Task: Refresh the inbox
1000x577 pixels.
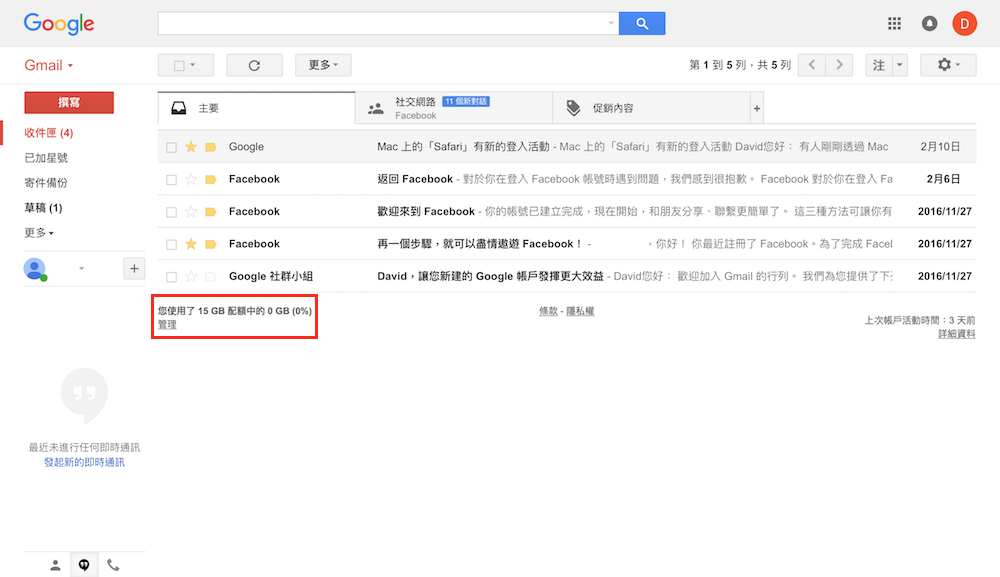Action: click(254, 65)
